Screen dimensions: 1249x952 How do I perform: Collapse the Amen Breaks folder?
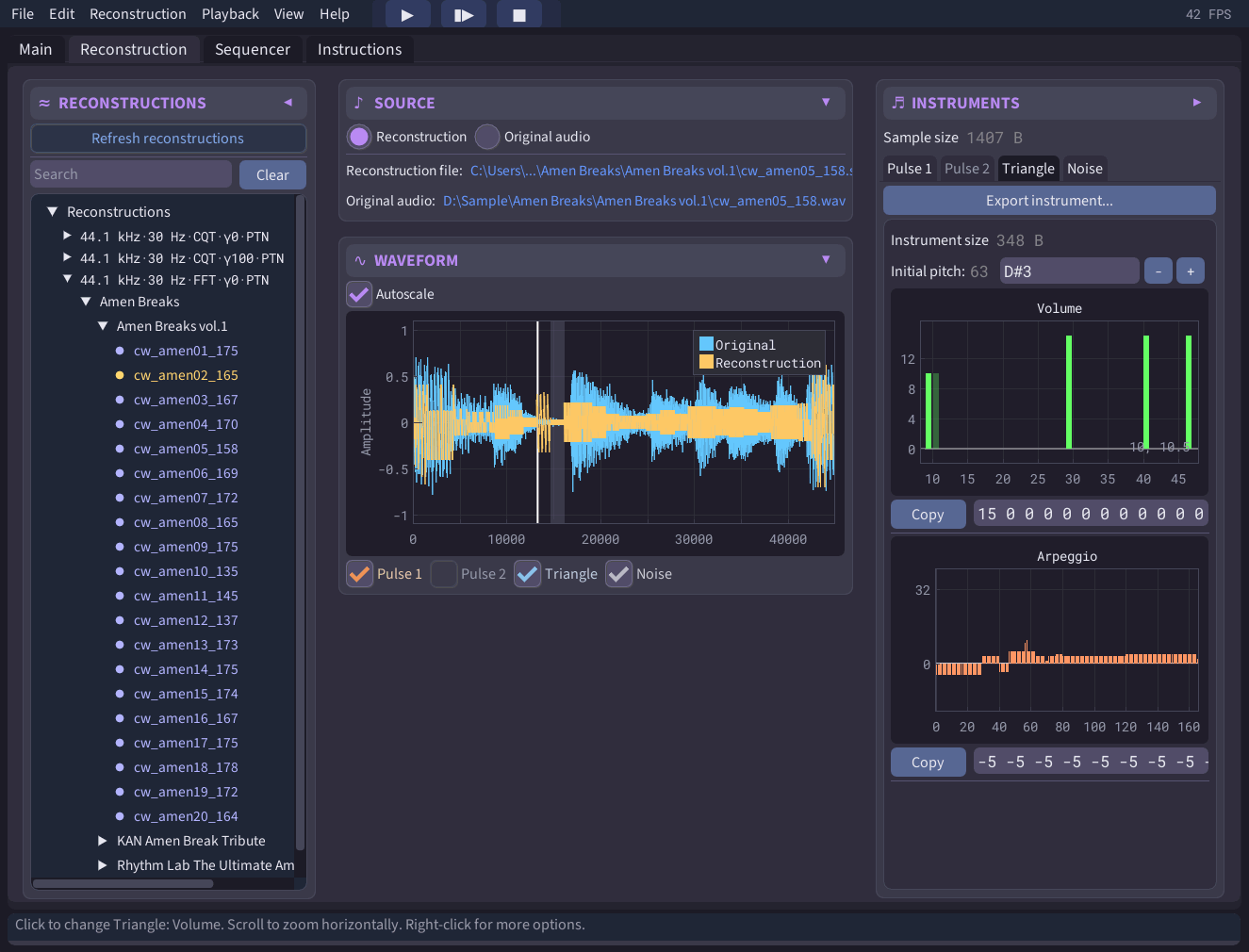tap(86, 302)
